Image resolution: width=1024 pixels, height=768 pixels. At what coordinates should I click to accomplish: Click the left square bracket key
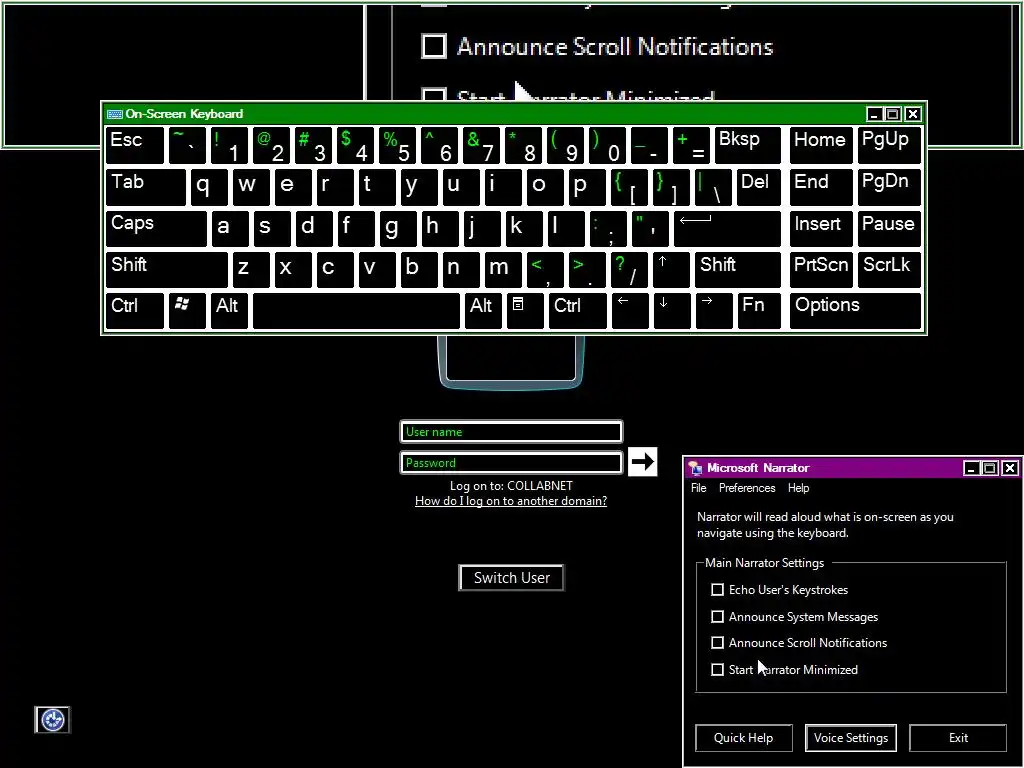pos(629,187)
